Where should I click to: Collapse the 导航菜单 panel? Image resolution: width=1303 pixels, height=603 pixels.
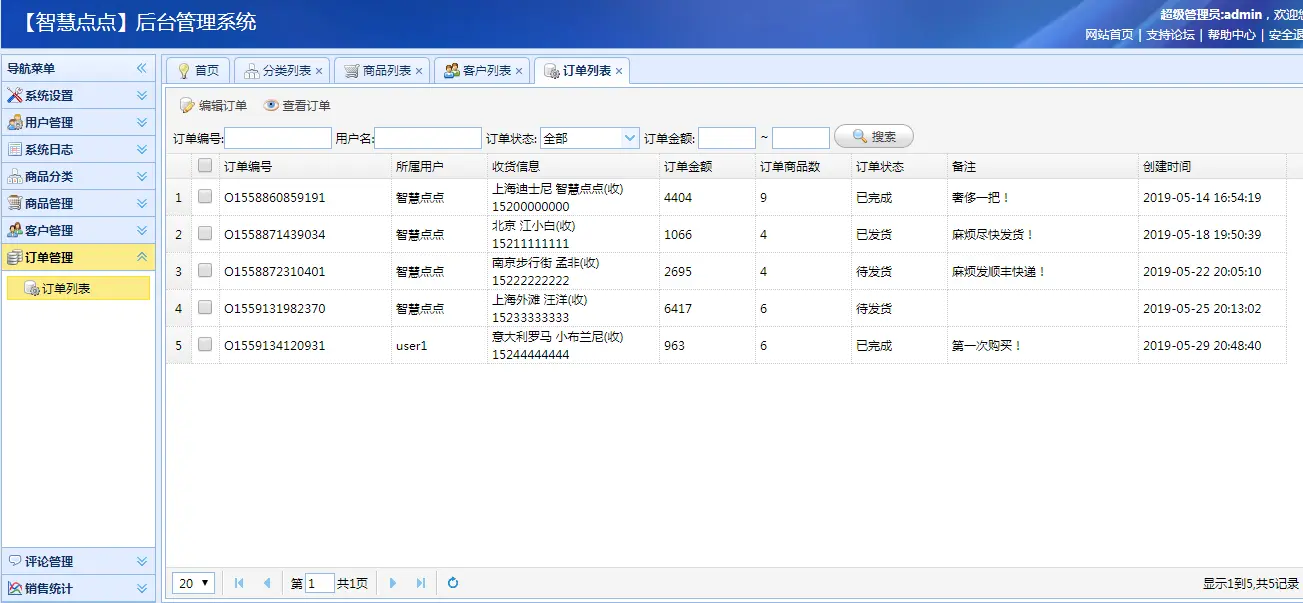142,68
